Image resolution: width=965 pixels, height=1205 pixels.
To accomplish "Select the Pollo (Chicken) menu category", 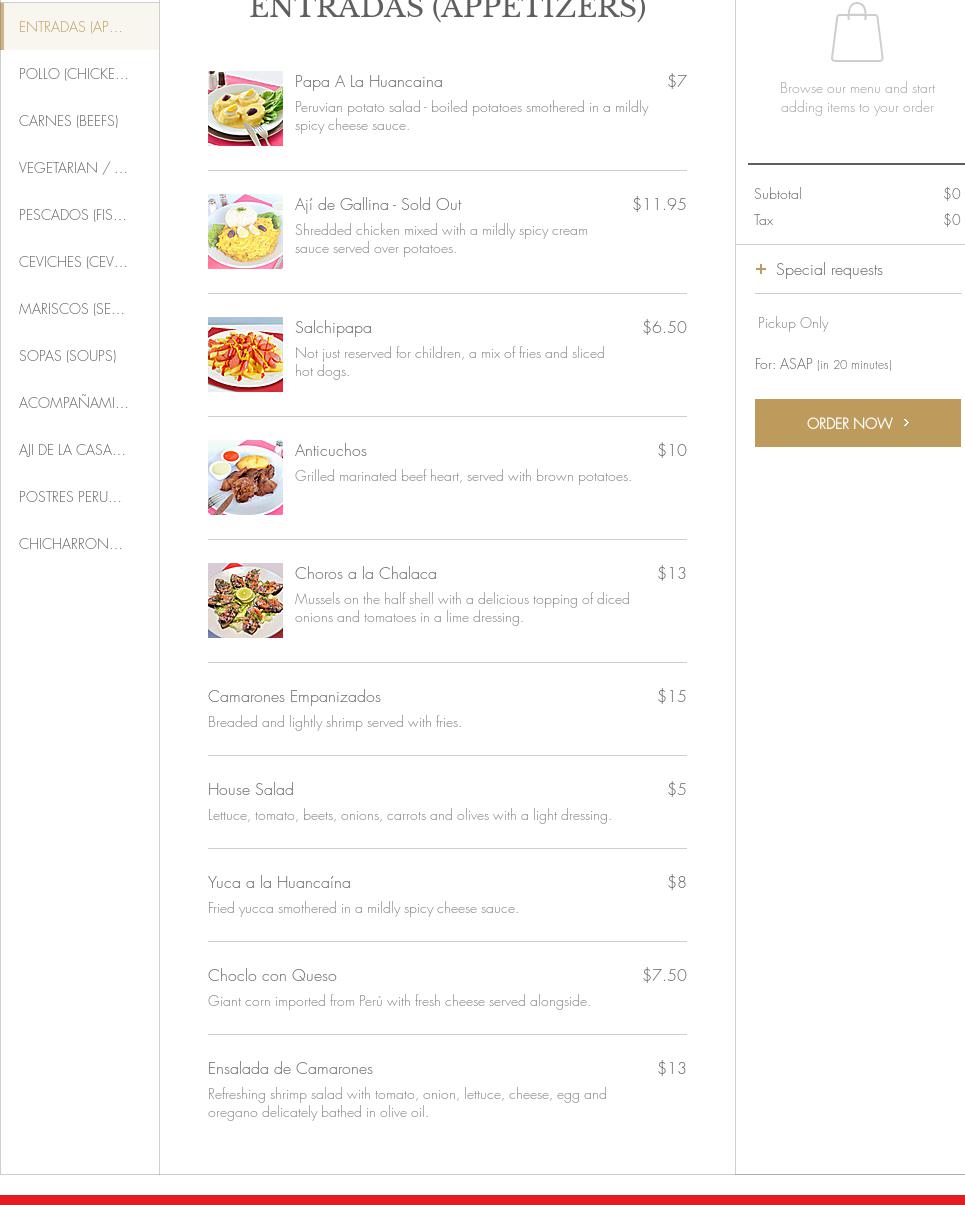I will [74, 74].
